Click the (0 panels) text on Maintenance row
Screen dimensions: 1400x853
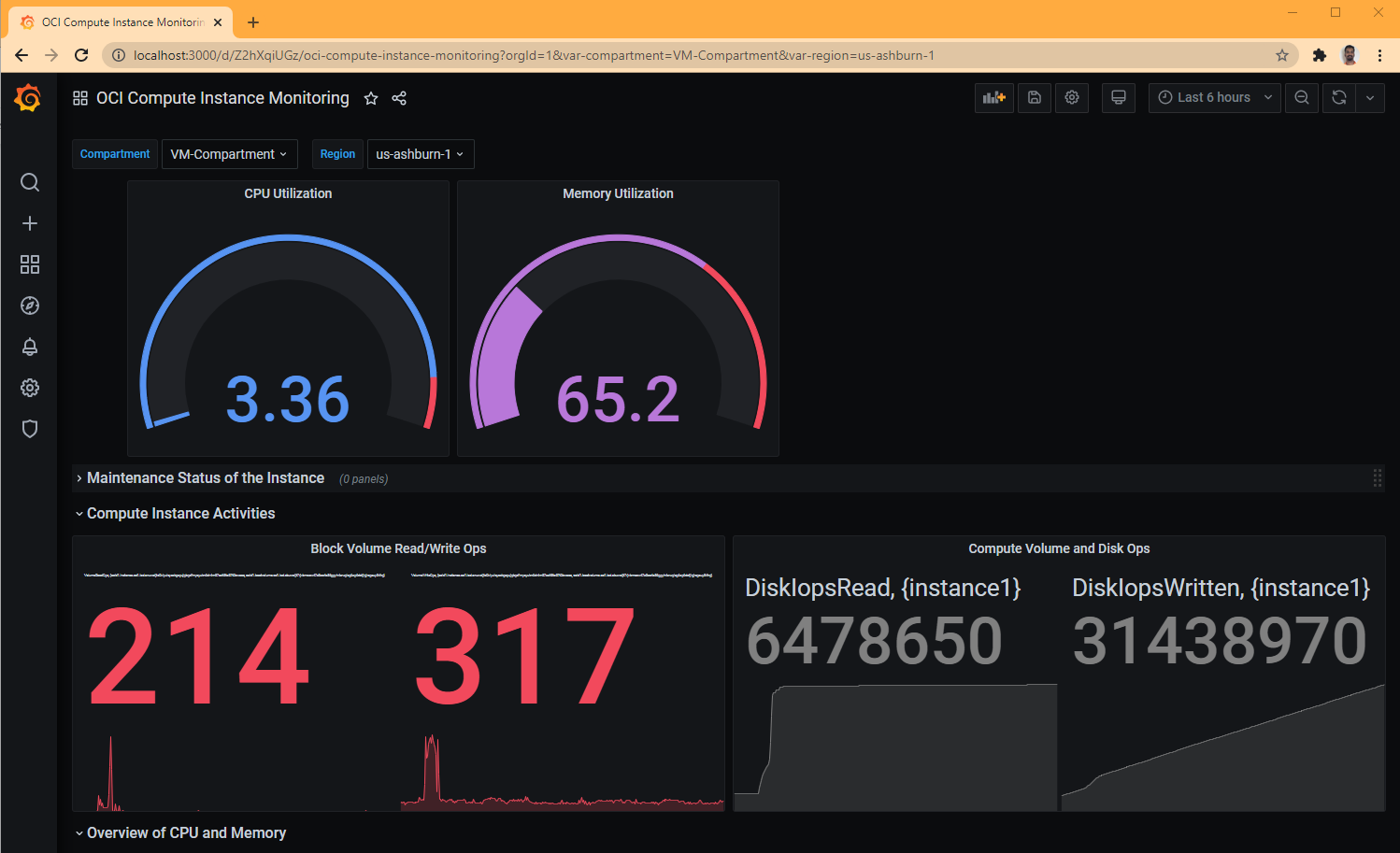pos(364,479)
